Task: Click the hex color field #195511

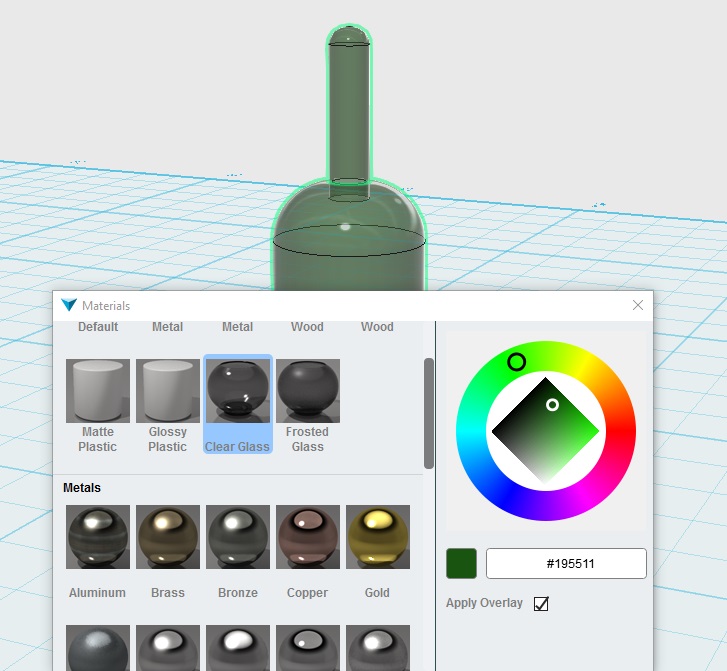Action: tap(566, 563)
